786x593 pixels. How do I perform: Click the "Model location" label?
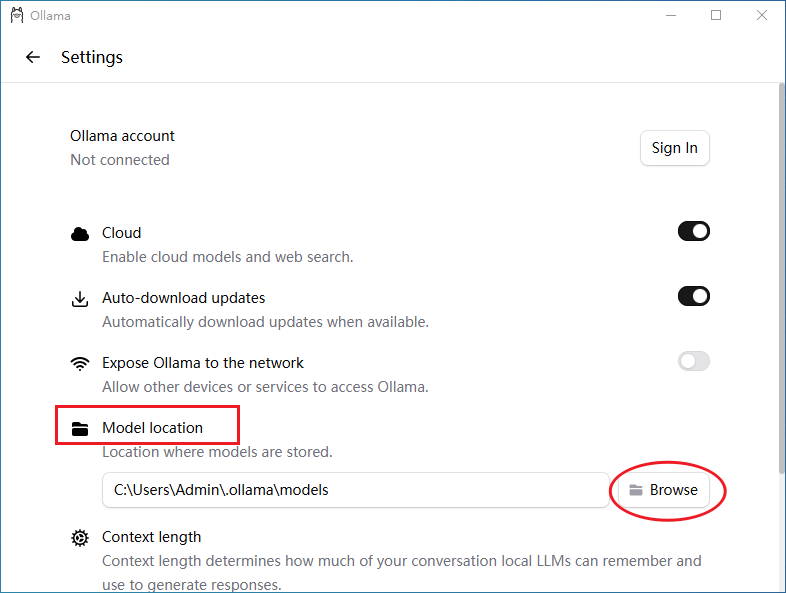click(152, 428)
